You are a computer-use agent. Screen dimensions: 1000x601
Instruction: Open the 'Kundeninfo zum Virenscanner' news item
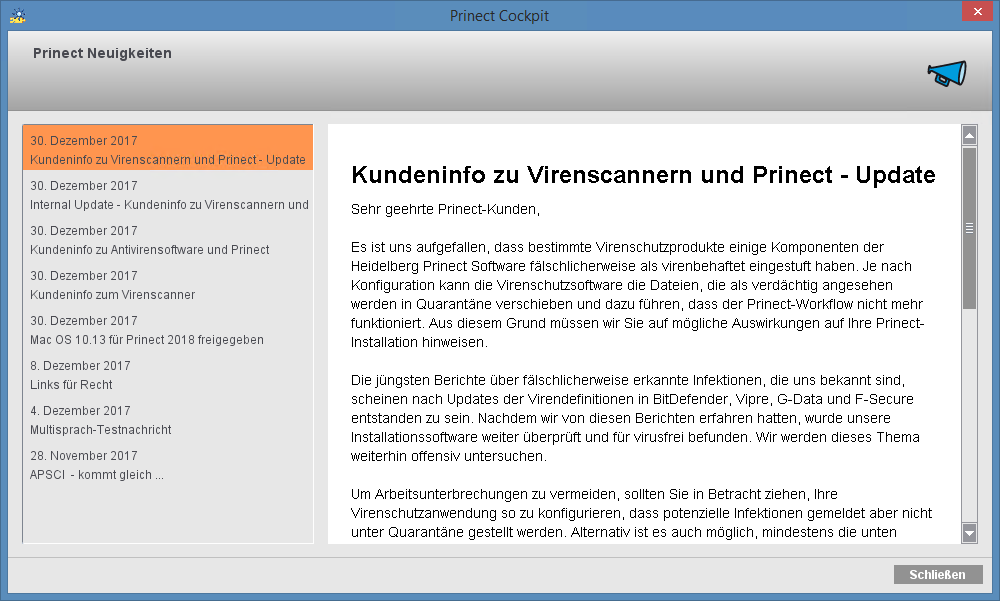[168, 285]
